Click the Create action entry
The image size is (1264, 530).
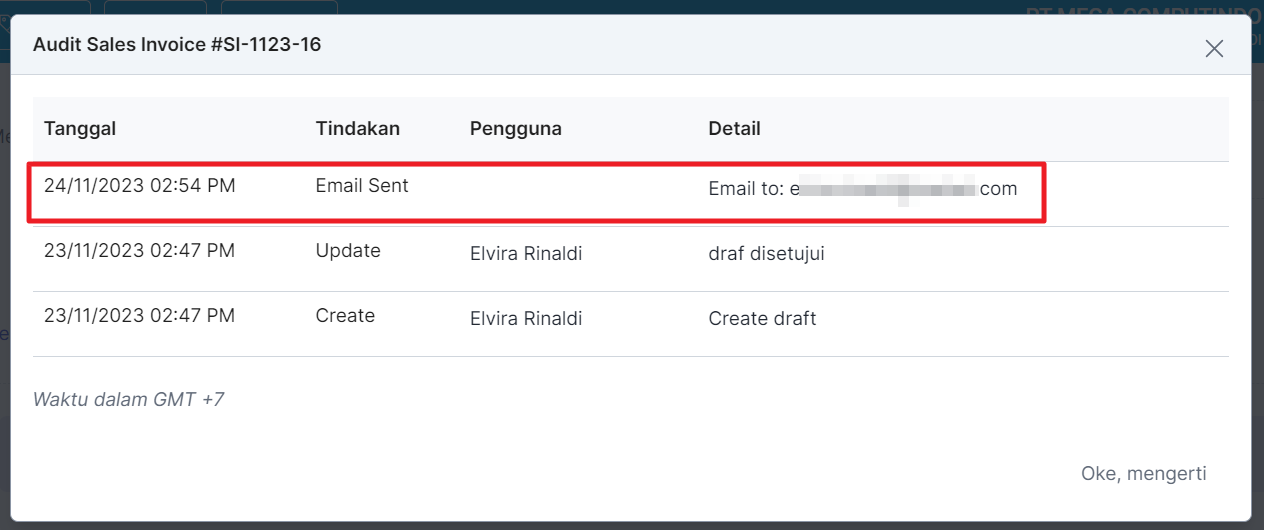point(345,316)
